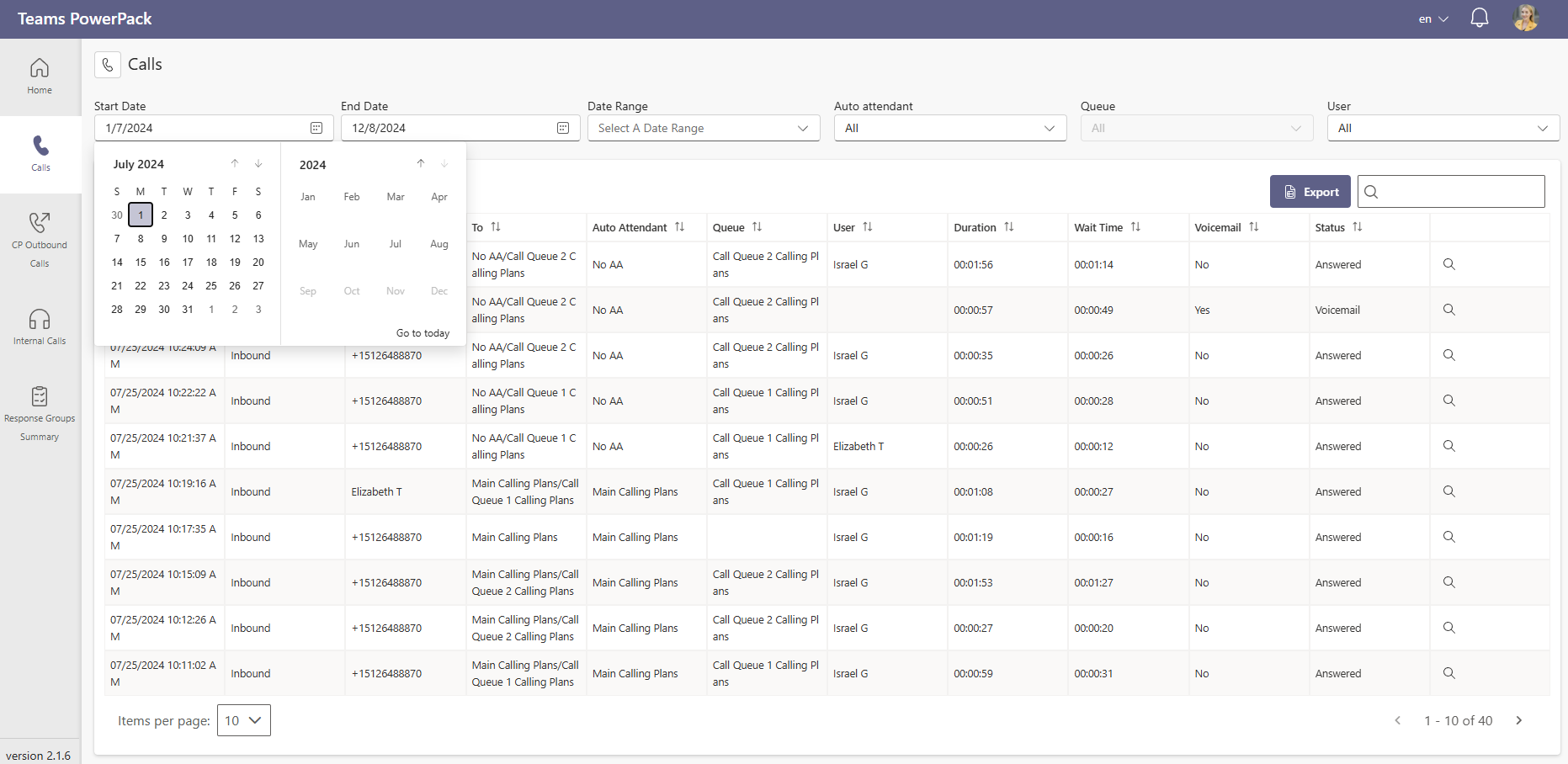Pick Aug in month picker
This screenshot has height=764, width=1568.
439,244
